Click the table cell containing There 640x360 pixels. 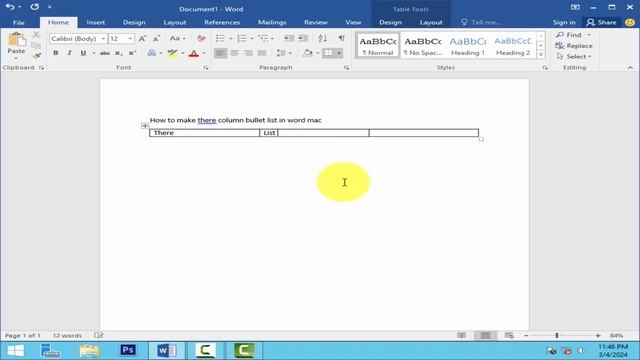pos(204,133)
